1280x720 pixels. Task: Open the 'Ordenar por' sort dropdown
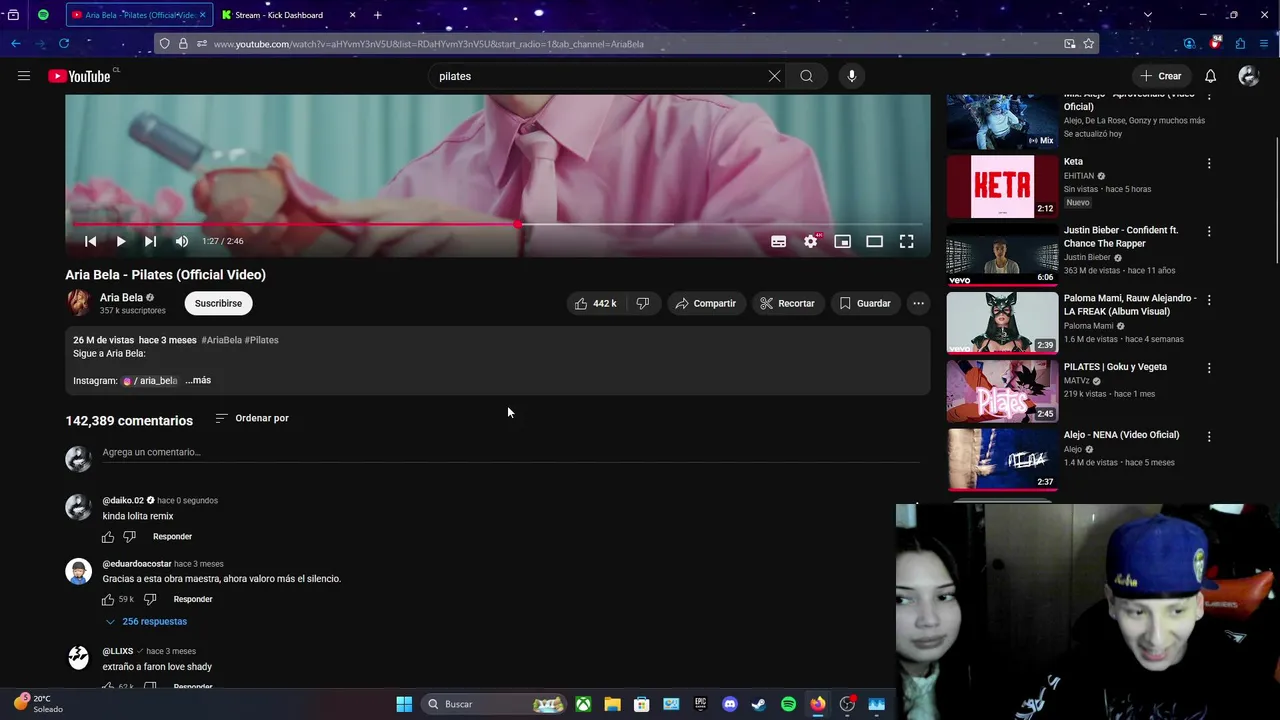(x=252, y=418)
